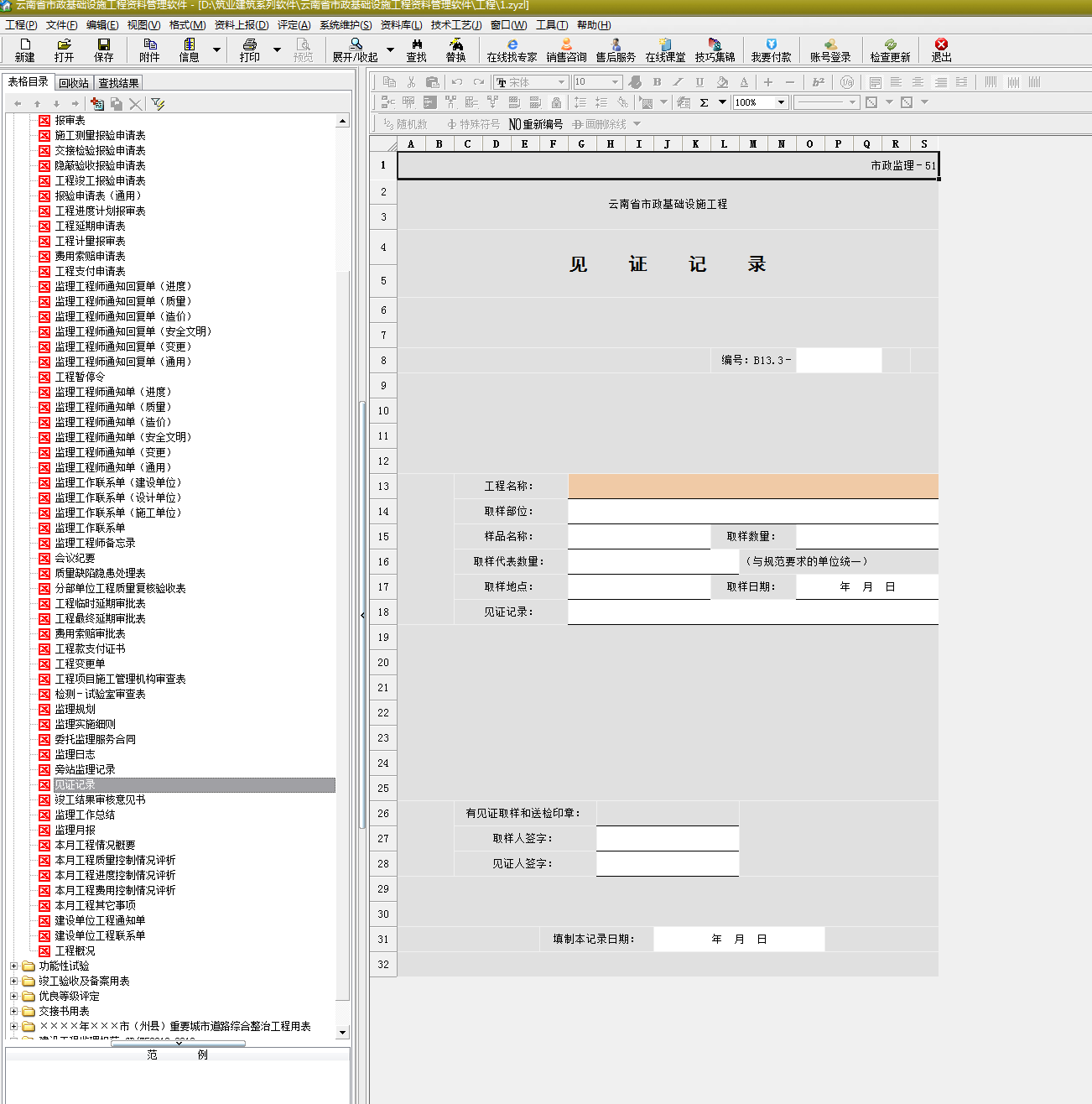Screen dimensions: 1092x1104
Task: Align cell text right
Action: tap(940, 81)
